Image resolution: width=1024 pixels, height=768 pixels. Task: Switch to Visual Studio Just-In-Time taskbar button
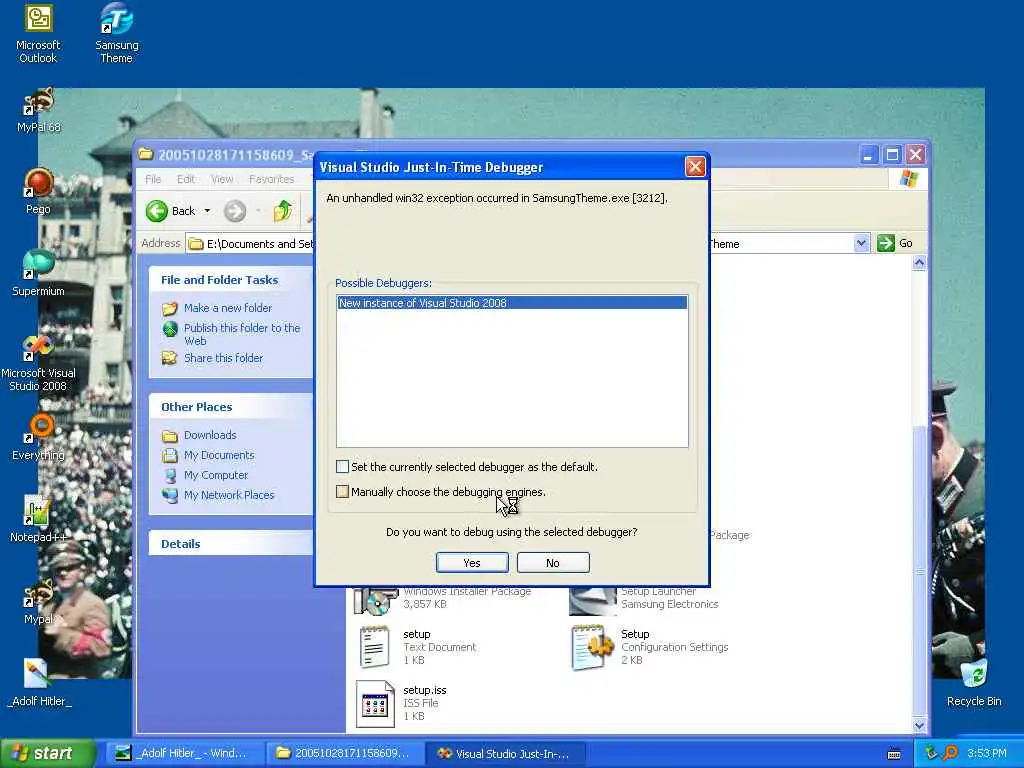[x=505, y=753]
